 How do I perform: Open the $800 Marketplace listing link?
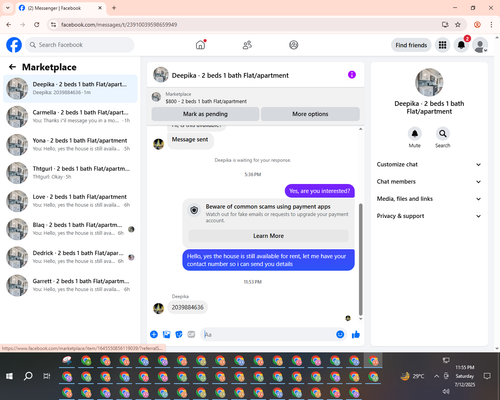[x=206, y=101]
